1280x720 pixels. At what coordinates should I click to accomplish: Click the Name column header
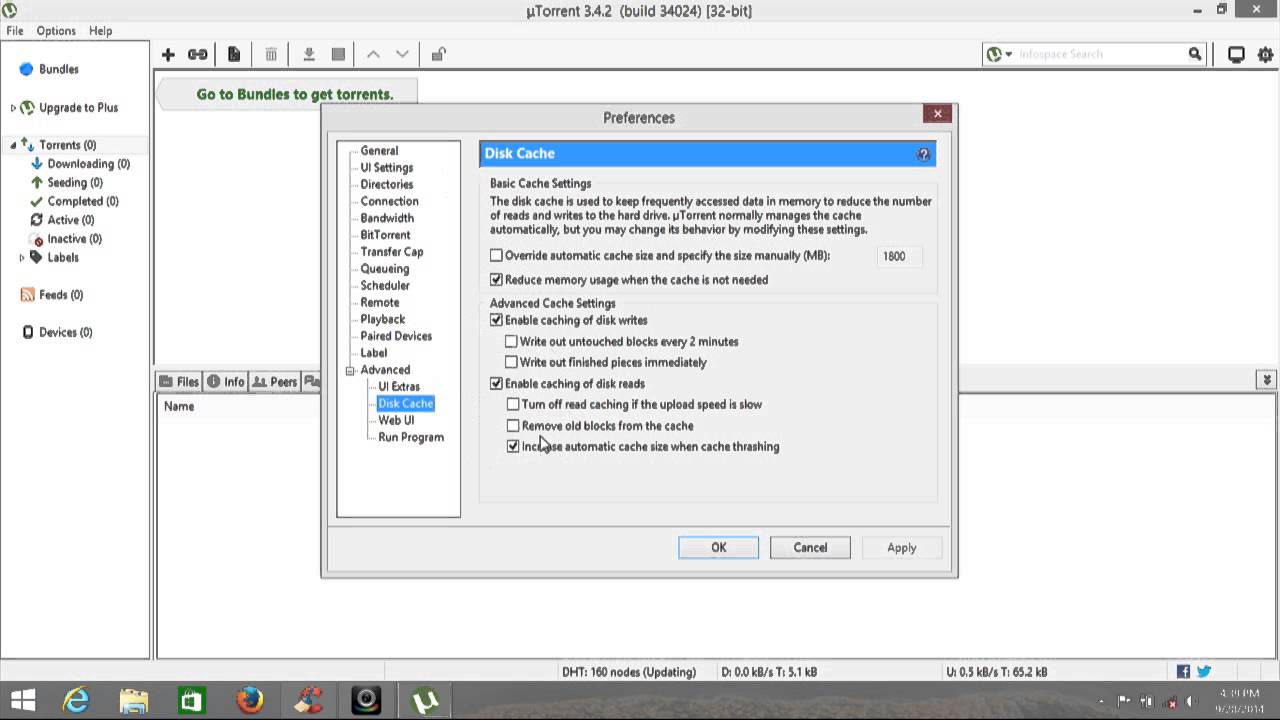tap(179, 407)
